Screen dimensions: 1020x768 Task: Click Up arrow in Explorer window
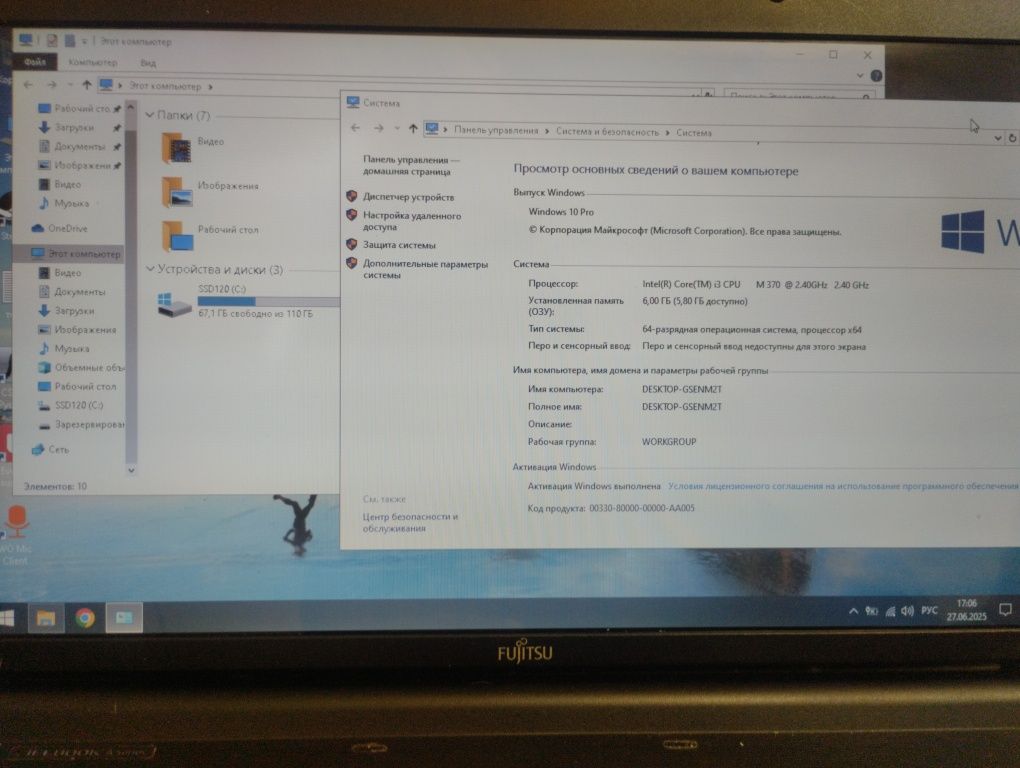click(87, 85)
